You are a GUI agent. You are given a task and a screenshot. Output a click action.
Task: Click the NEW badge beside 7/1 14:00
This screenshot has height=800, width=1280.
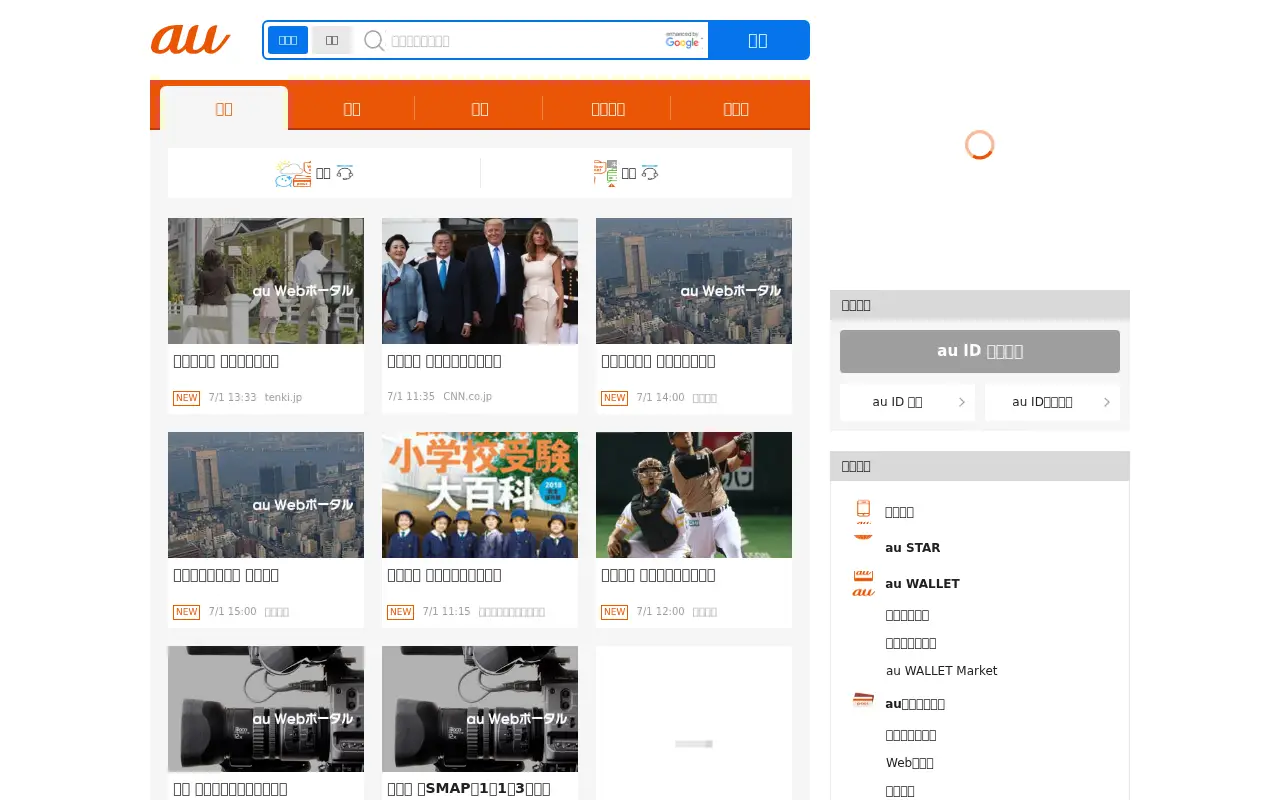click(614, 398)
